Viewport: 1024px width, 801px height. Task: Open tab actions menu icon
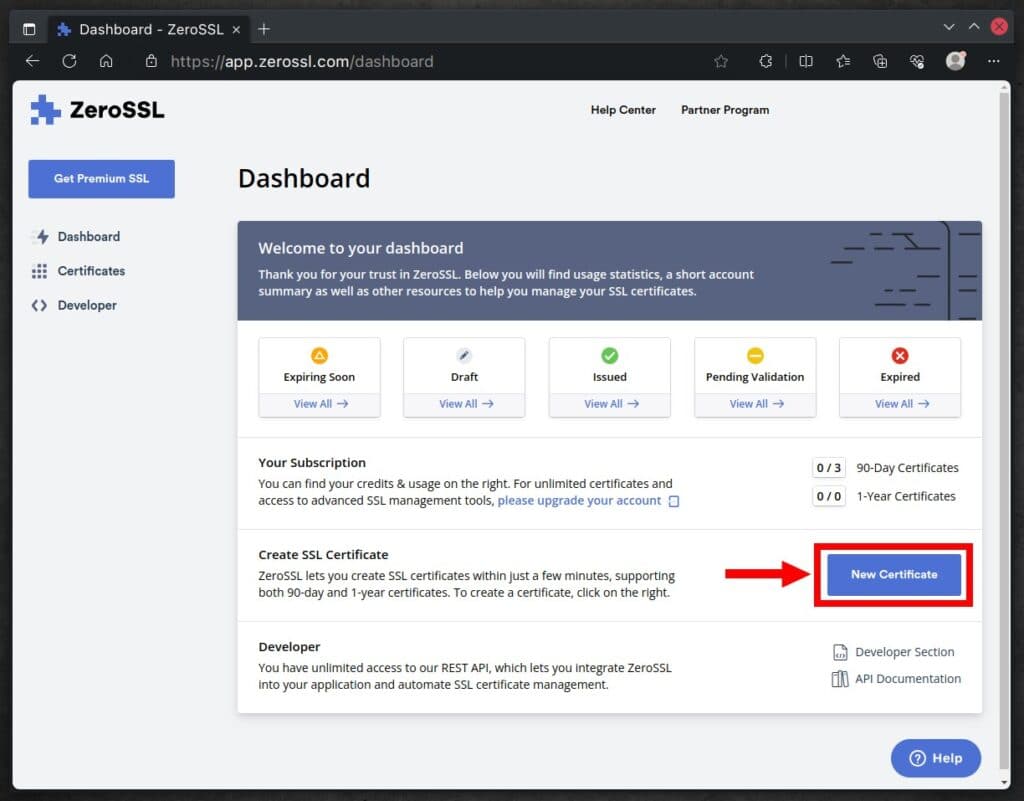point(29,29)
